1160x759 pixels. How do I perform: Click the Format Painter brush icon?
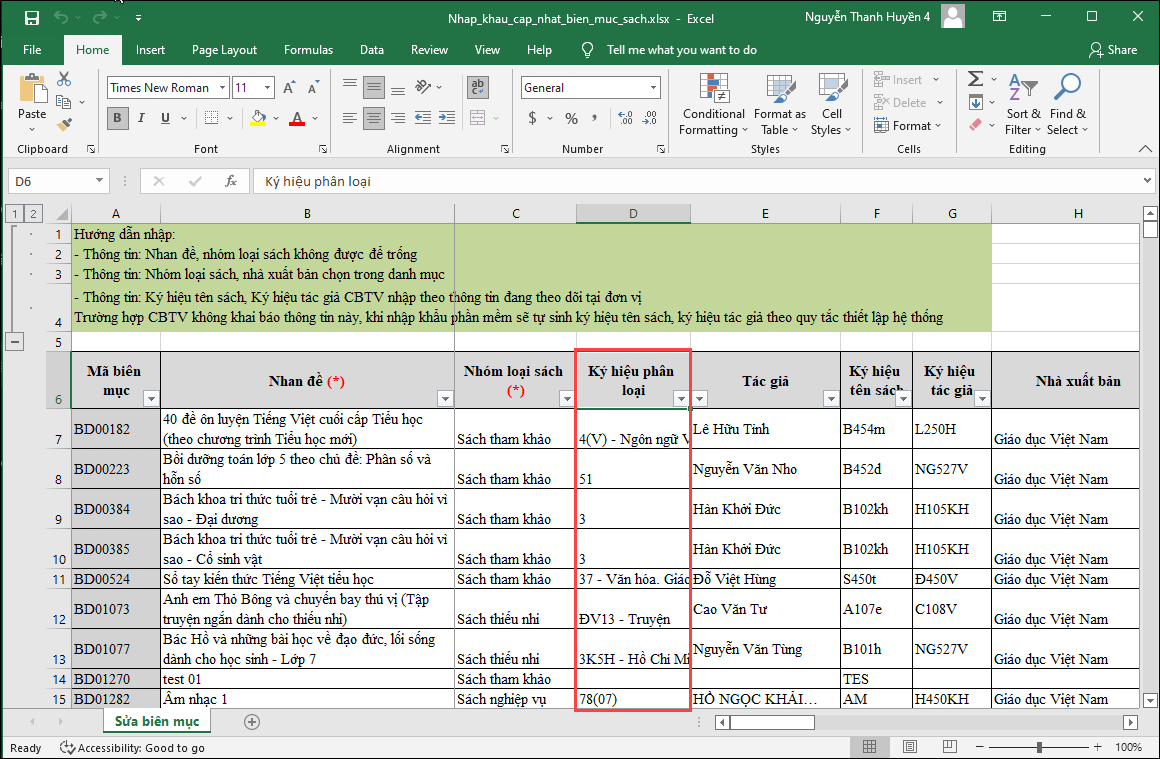point(65,125)
